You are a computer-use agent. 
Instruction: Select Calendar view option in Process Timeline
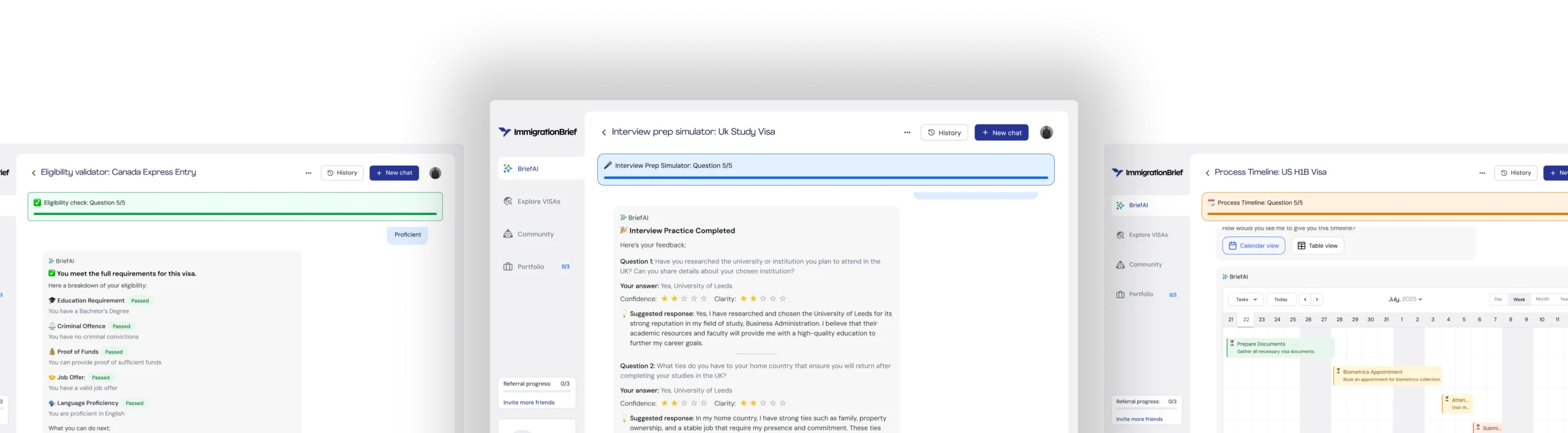point(1254,246)
